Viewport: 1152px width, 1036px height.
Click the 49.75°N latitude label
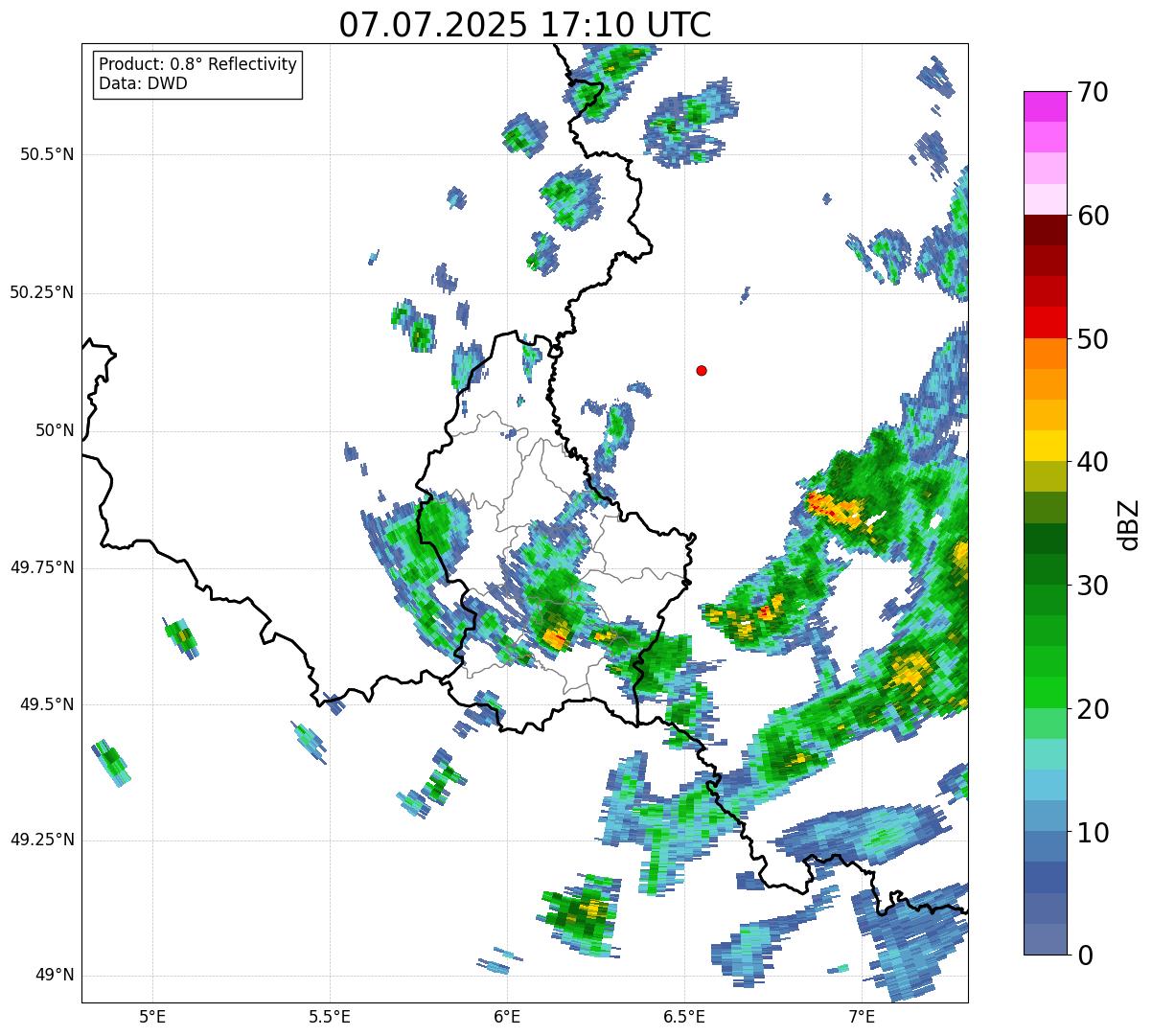41,567
